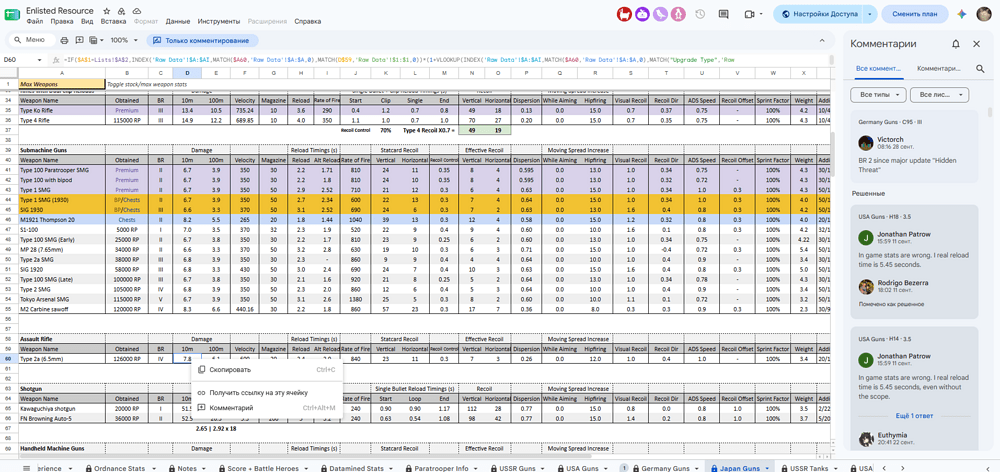Image resolution: width=1000 pixels, height=472 pixels.
Task: Click the Сменить план button
Action: tap(915, 14)
